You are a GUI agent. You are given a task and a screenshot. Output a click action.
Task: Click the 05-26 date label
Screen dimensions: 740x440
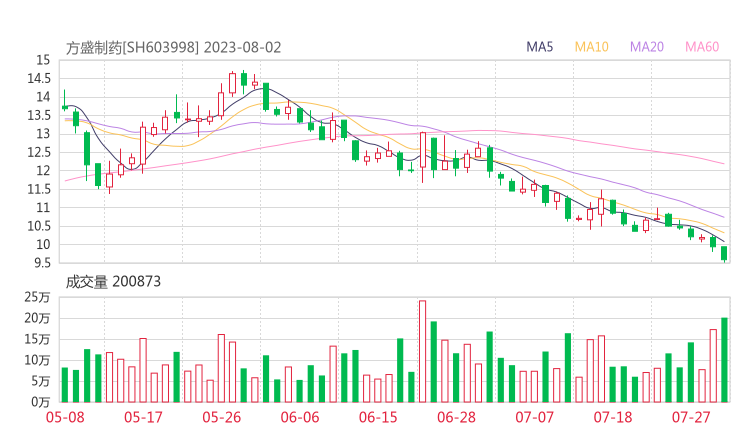click(222, 417)
